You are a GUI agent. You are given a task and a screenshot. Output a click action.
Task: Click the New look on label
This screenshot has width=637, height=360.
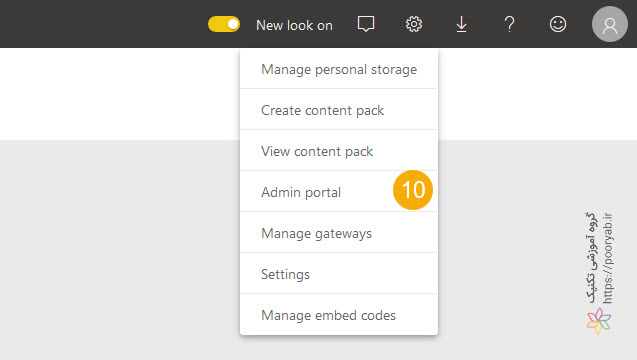coord(294,25)
